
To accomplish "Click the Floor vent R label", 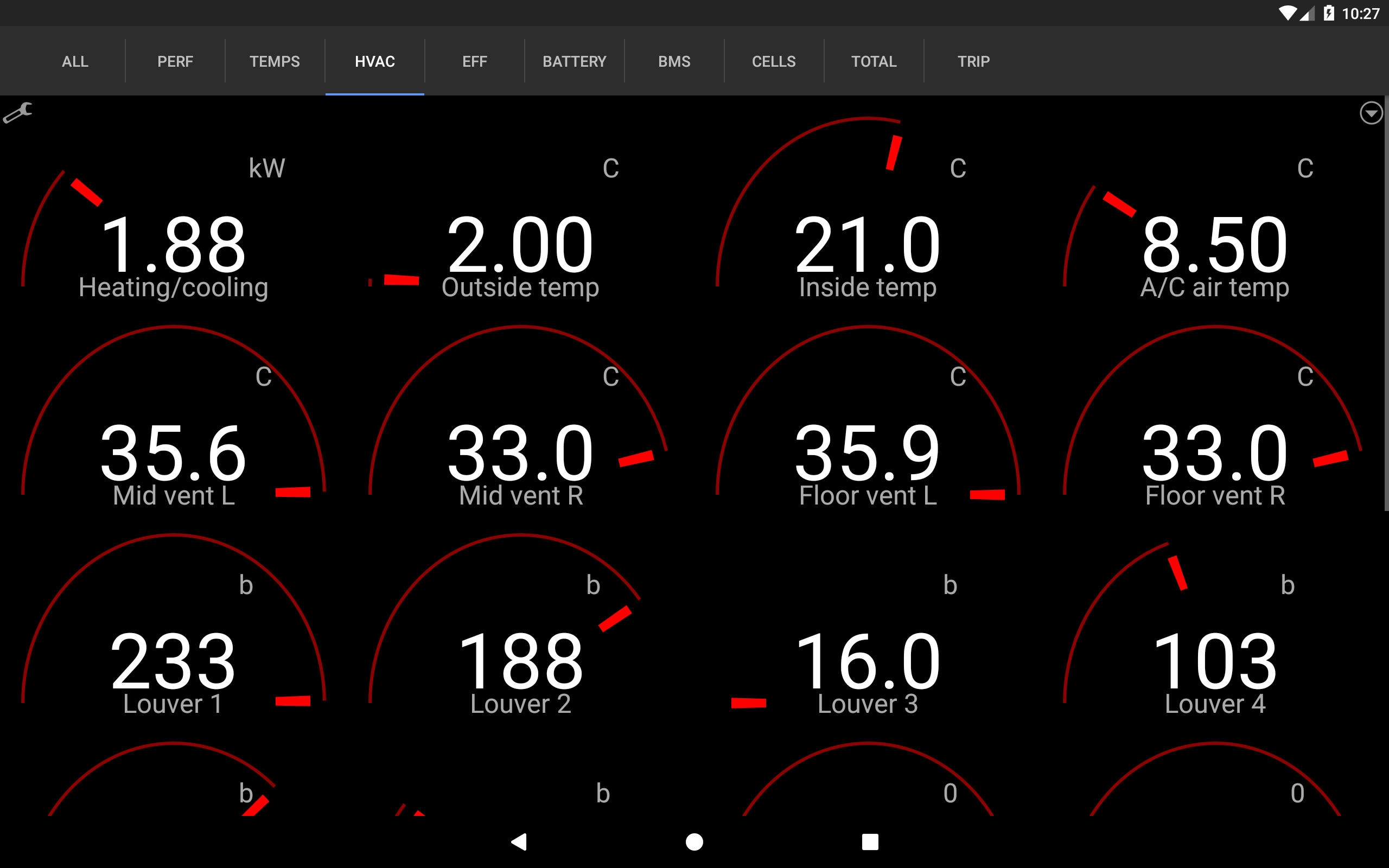I will click(x=1215, y=495).
